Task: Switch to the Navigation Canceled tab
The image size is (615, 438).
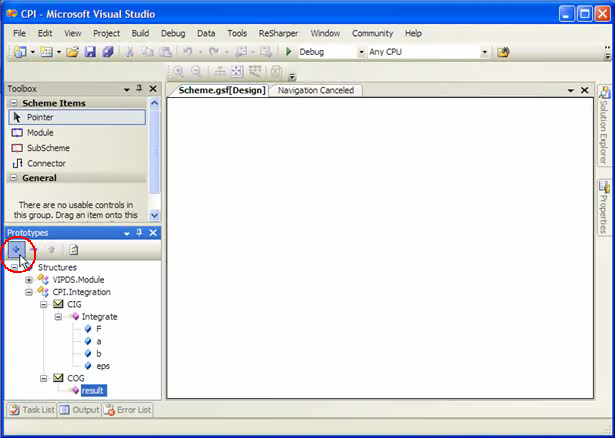Action: (x=315, y=90)
